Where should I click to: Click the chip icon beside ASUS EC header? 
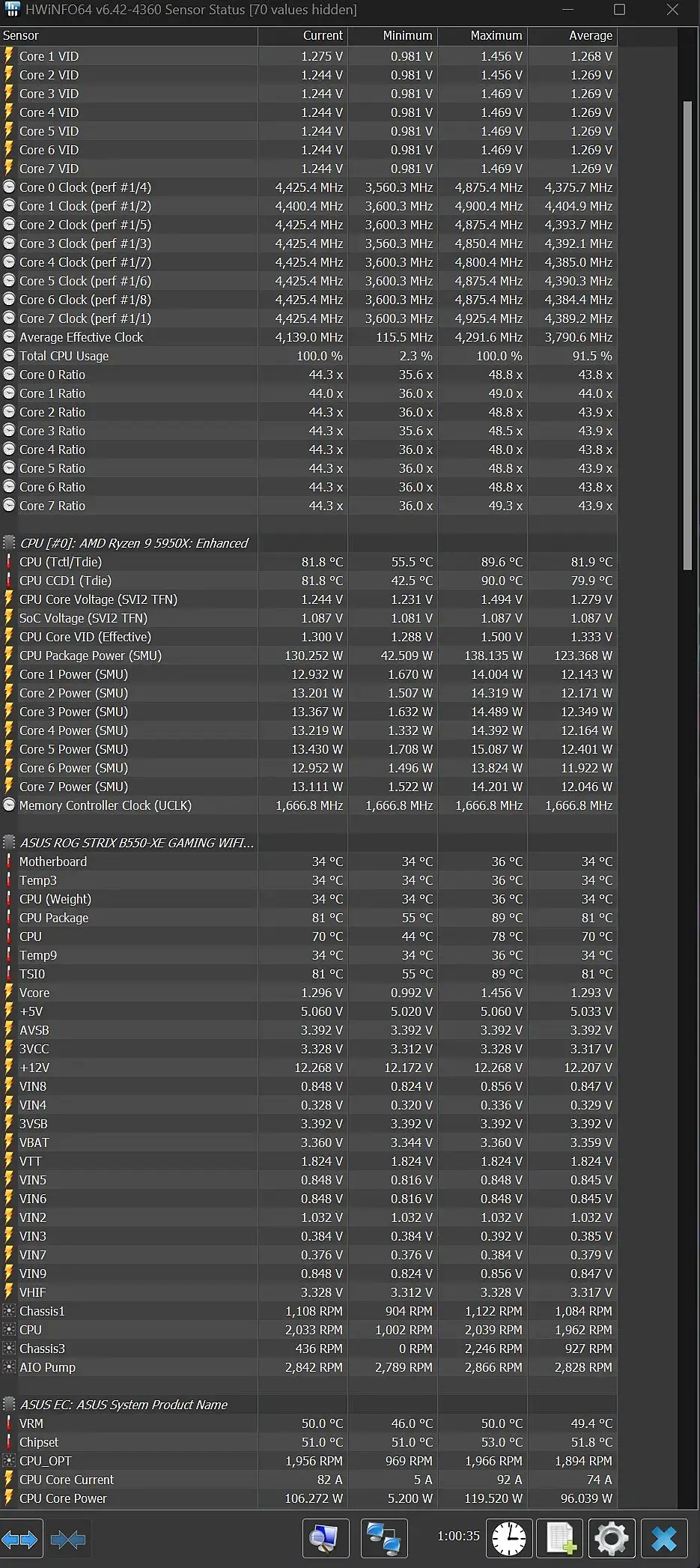pos(9,1405)
